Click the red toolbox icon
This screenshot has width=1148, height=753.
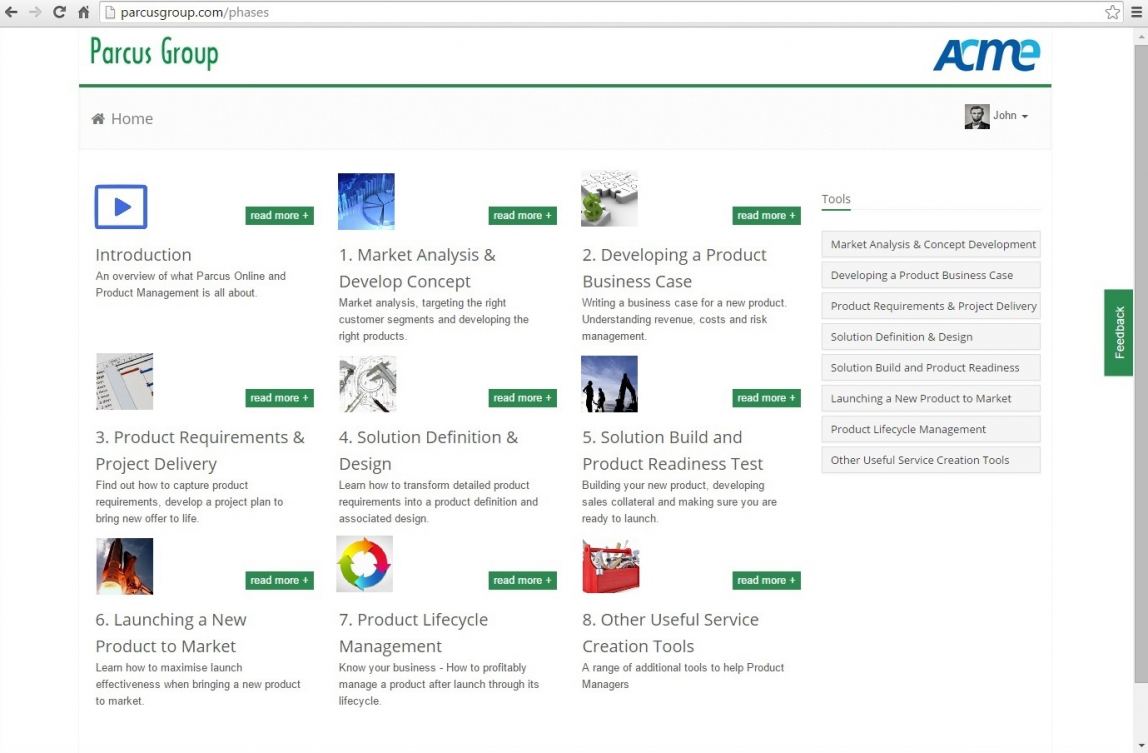[x=610, y=566]
